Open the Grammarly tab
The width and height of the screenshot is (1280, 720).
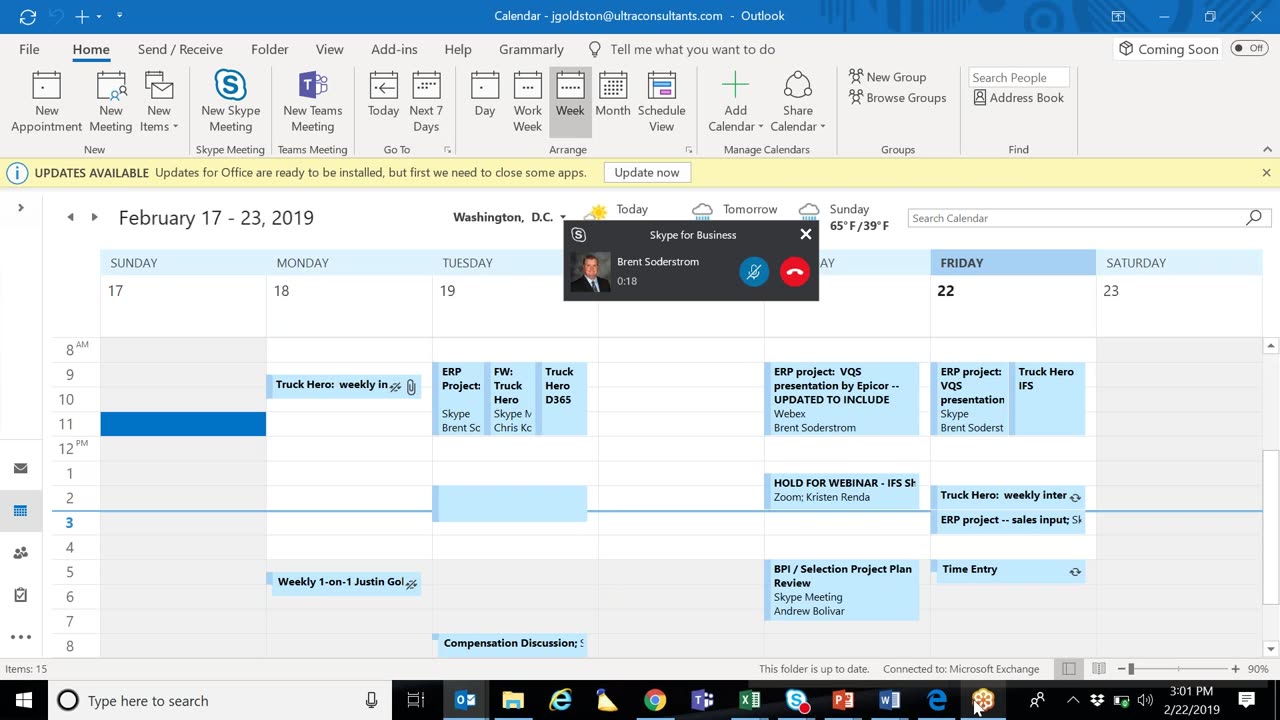[531, 49]
